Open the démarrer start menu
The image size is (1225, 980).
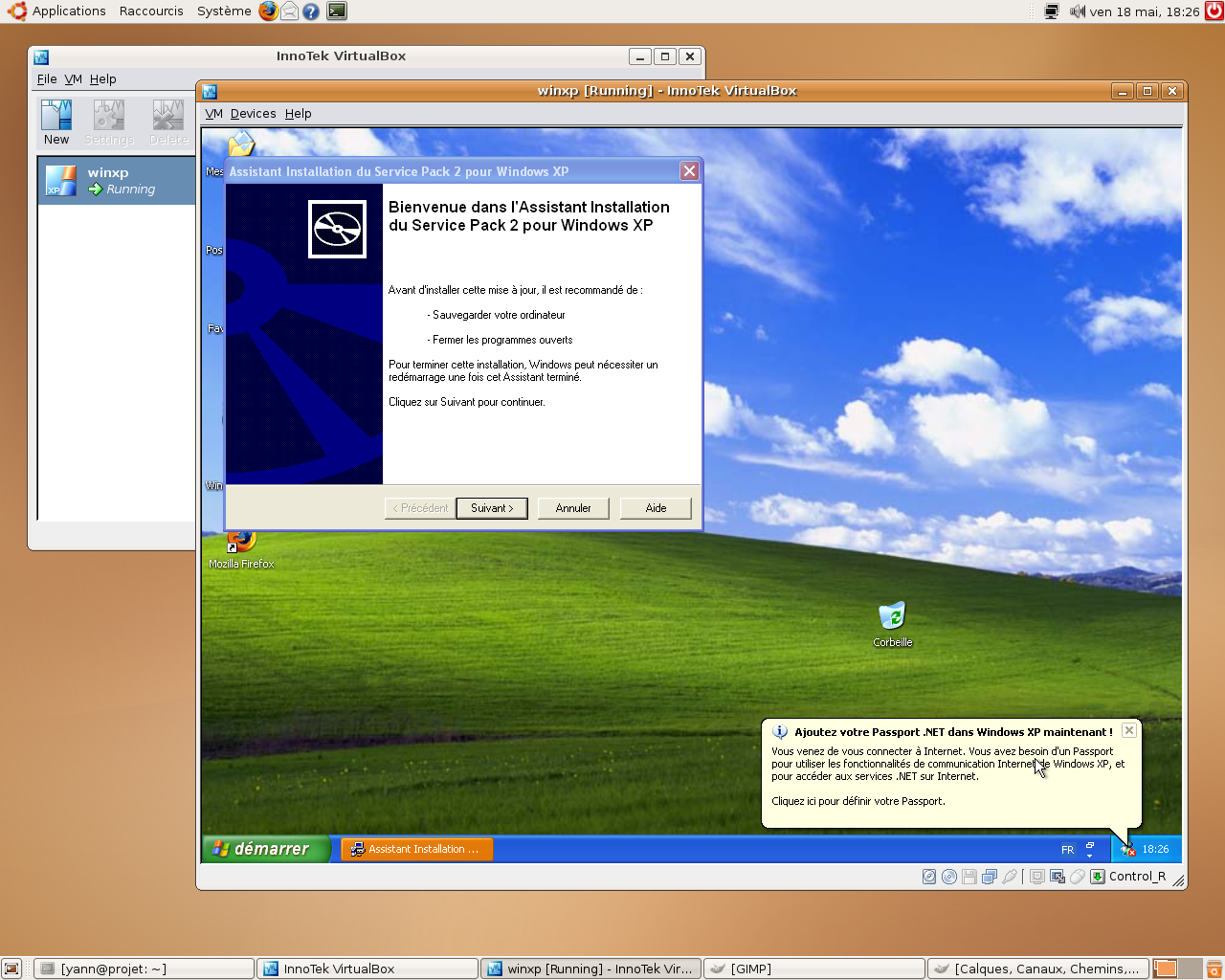(x=263, y=849)
